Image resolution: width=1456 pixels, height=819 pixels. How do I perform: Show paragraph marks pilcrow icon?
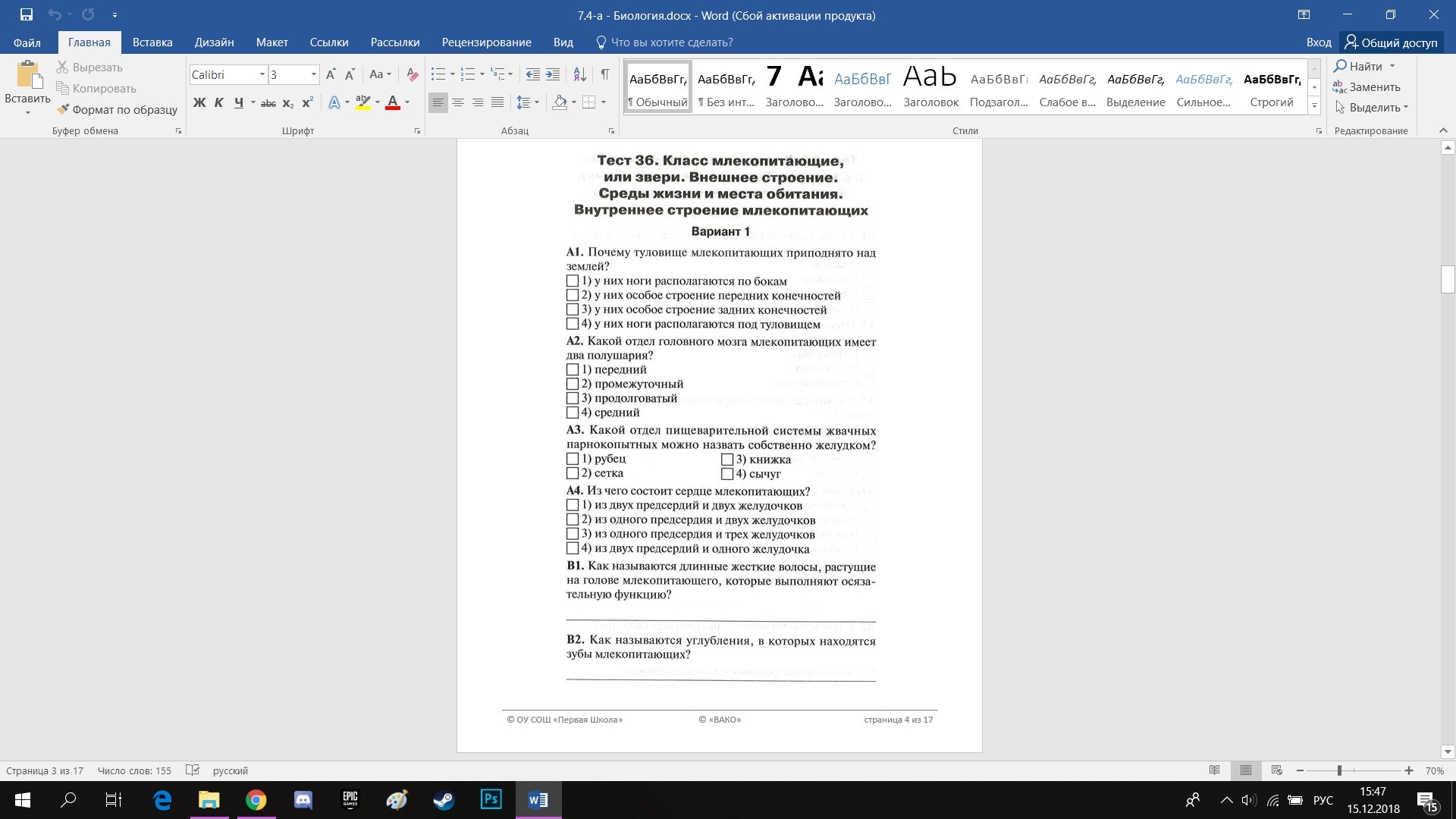point(604,74)
